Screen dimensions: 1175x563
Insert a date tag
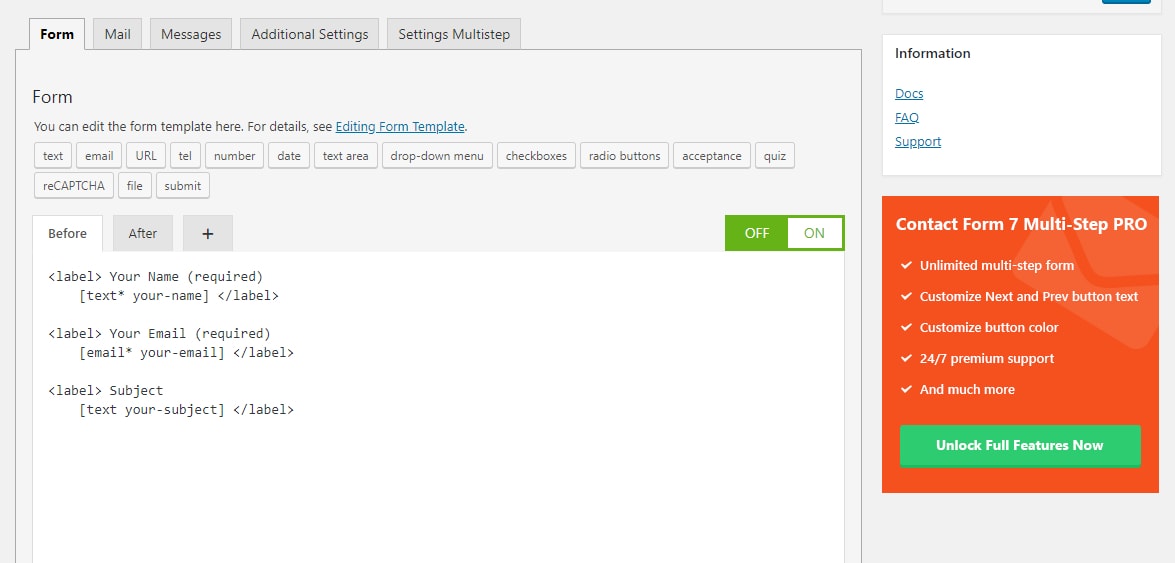(x=289, y=156)
